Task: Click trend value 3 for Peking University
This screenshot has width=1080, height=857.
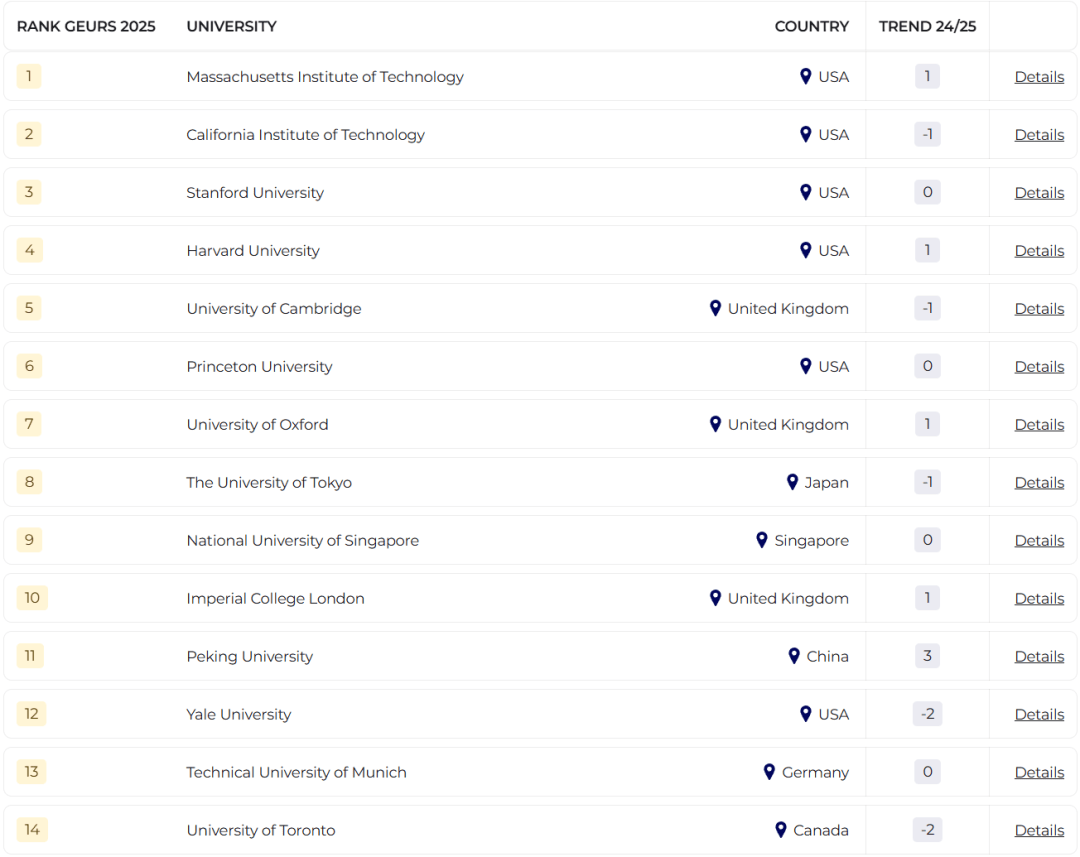Action: (x=927, y=656)
